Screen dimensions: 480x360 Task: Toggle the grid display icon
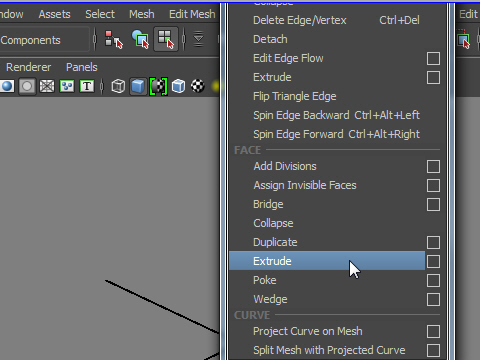pyautogui.click(x=47, y=86)
